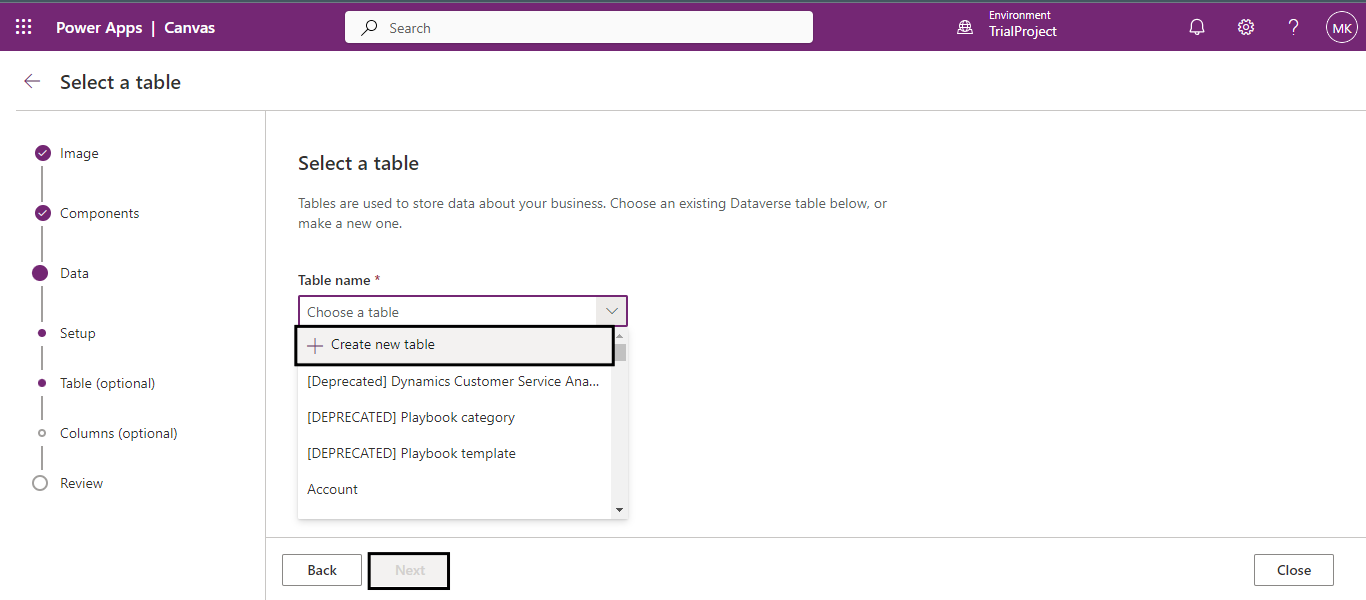Choose [DEPRECATED] Playbook template option
Image resolution: width=1366 pixels, height=600 pixels.
click(x=411, y=453)
